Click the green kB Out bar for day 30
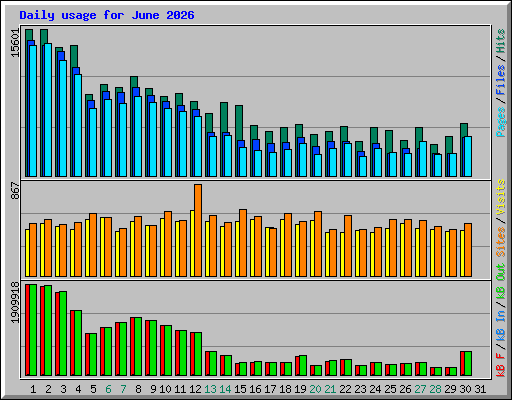 pos(468,363)
